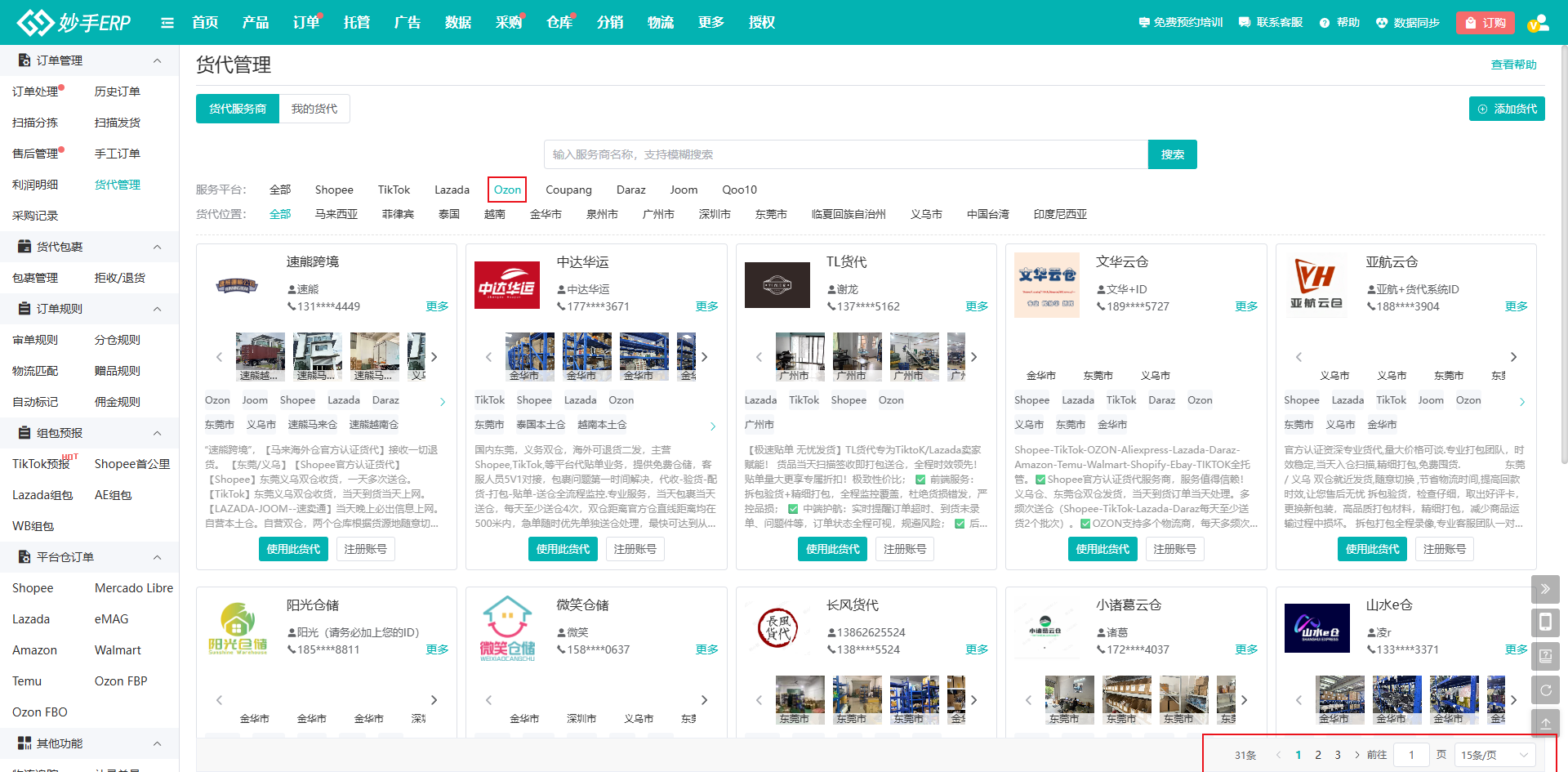Image resolution: width=1568 pixels, height=772 pixels.
Task: Switch to the 我的货代 tab
Action: [x=314, y=109]
